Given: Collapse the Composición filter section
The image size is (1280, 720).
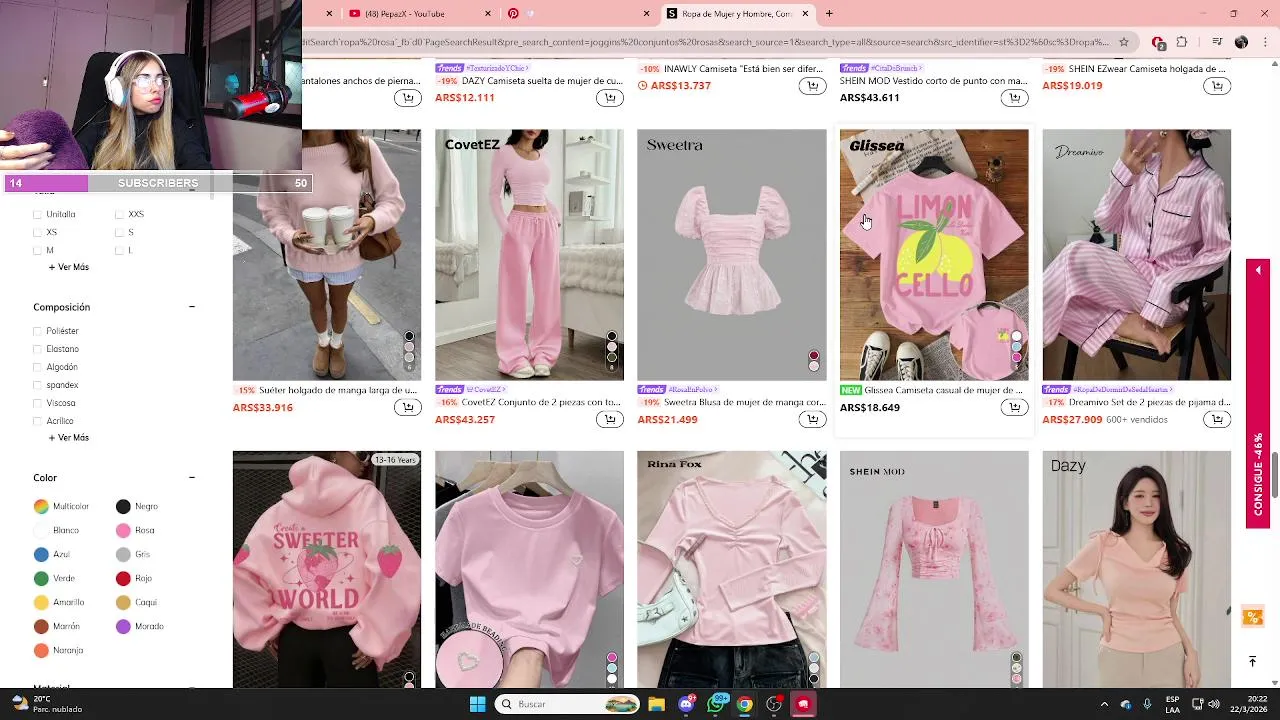Looking at the screenshot, I should point(192,307).
